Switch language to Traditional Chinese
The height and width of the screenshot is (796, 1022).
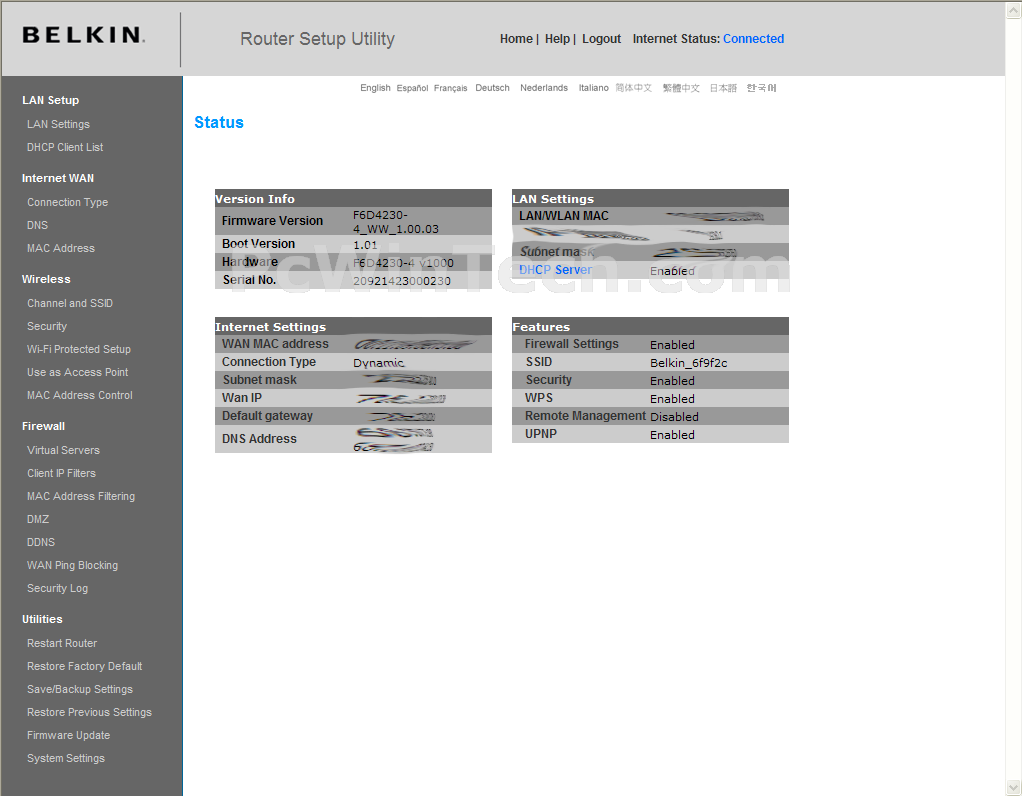tap(681, 88)
